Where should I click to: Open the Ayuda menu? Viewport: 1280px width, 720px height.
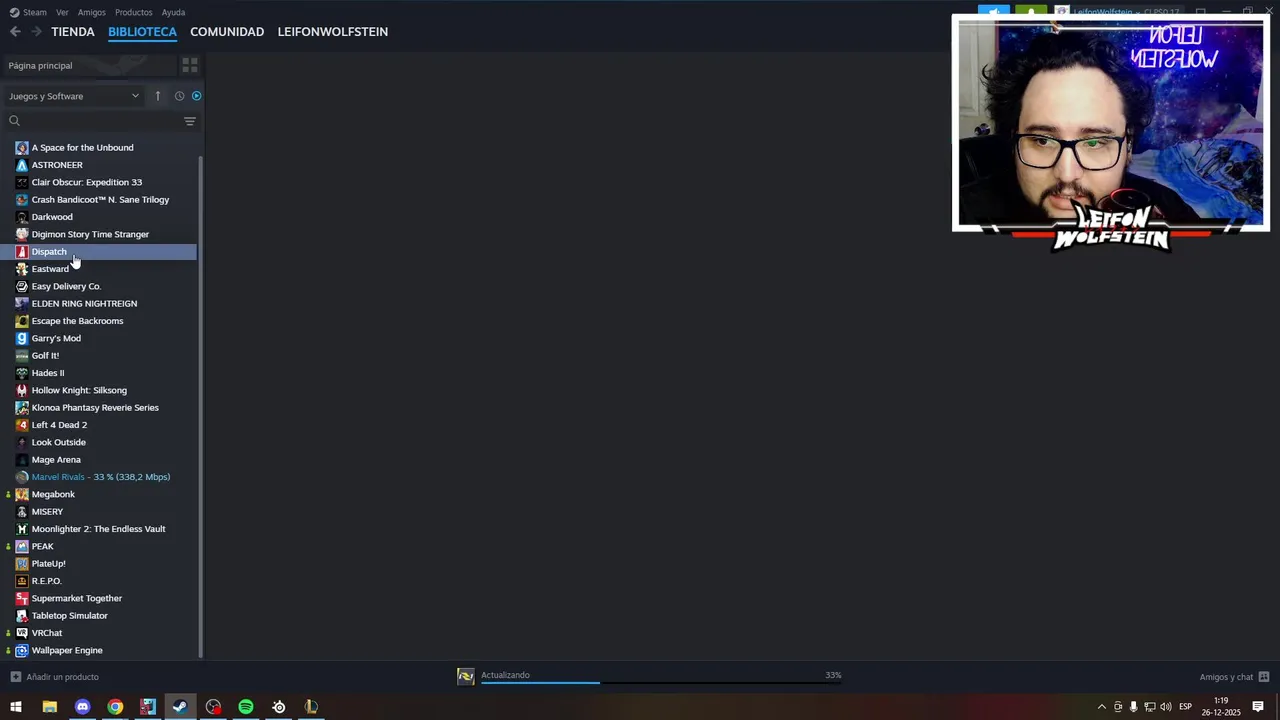[173, 12]
